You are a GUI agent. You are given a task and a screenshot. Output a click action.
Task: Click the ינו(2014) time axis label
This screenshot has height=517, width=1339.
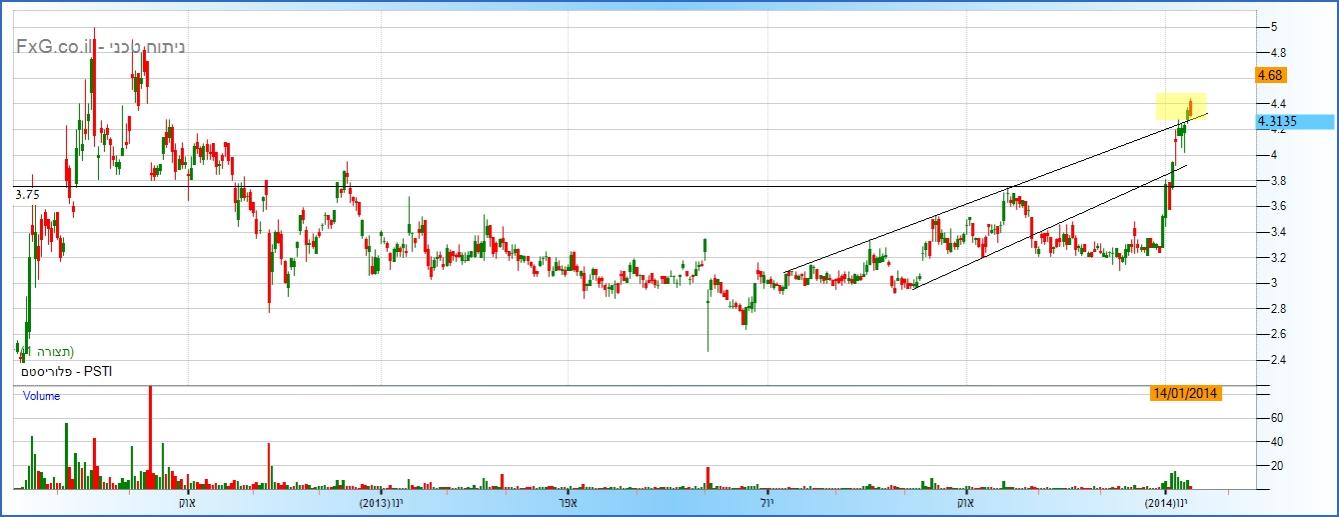tap(1166, 502)
